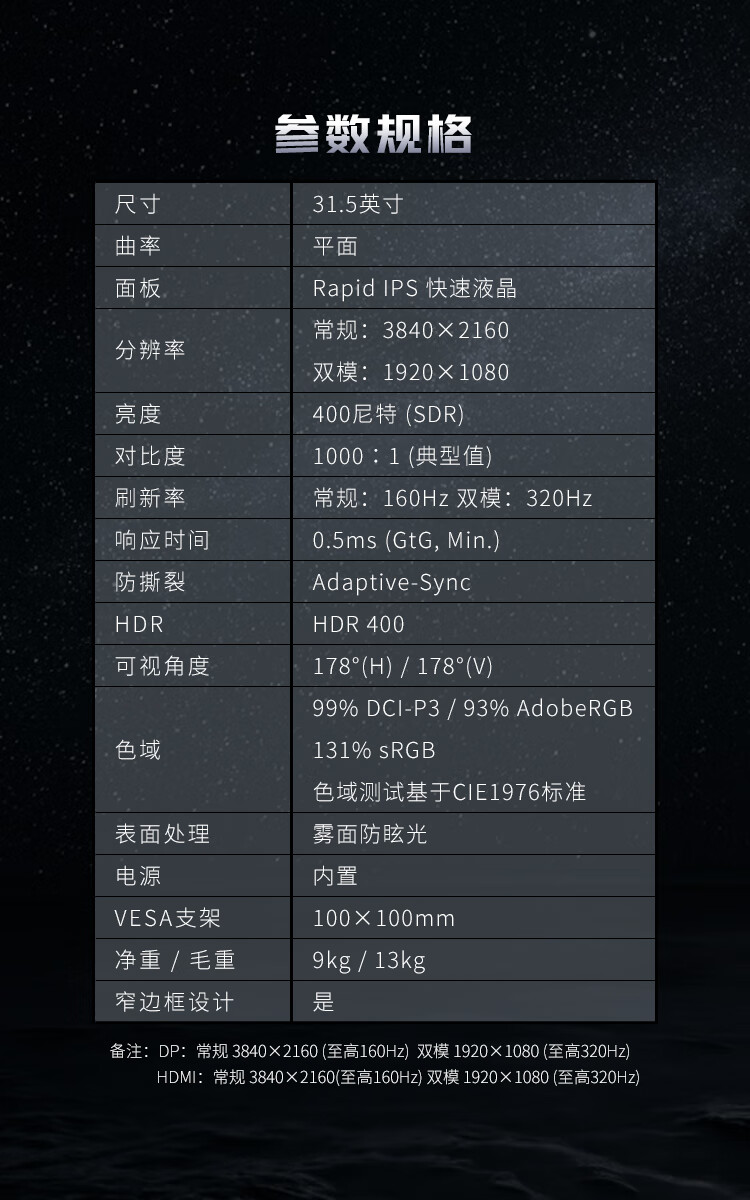Click the 178°(H) / 178°(V) viewing angle
The height and width of the screenshot is (1200, 750).
point(403,666)
